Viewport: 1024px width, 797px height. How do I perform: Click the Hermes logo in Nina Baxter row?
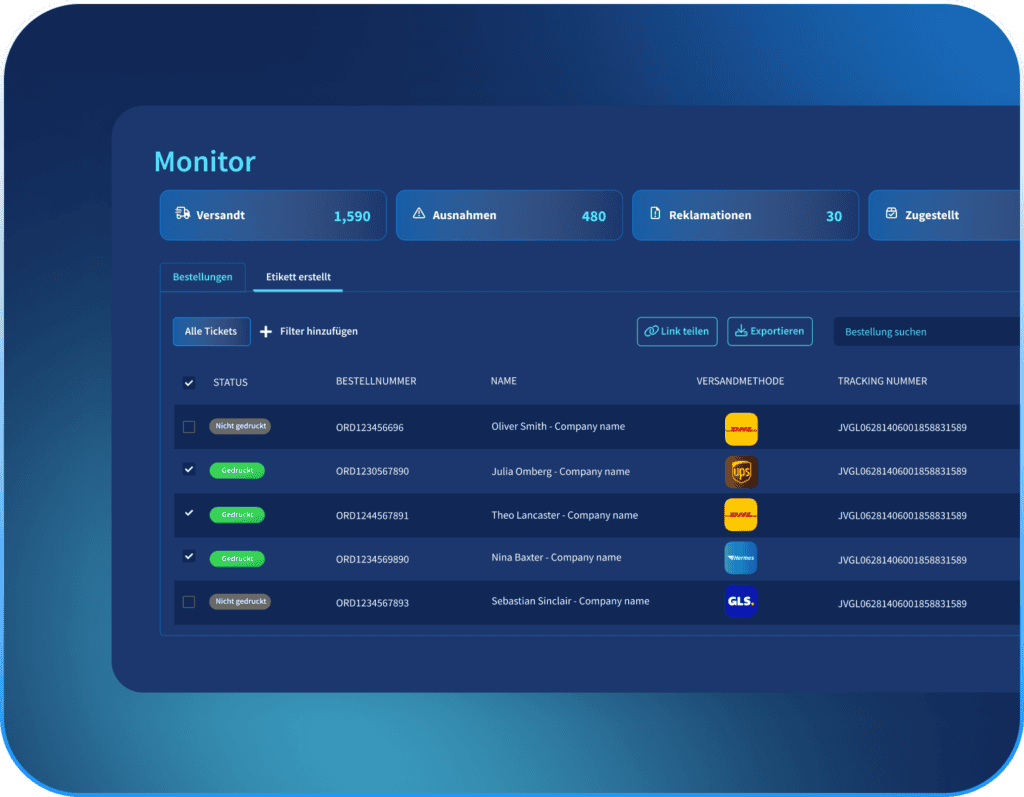pos(741,558)
